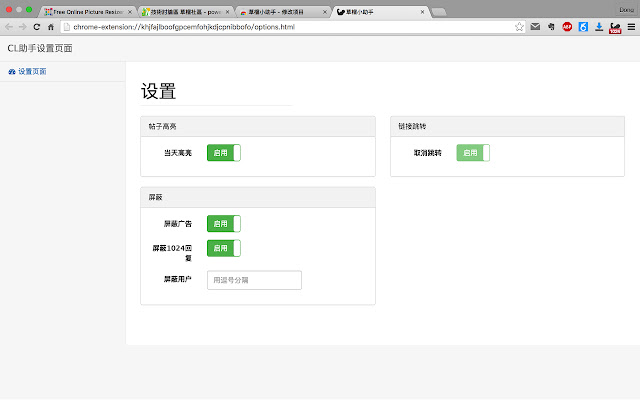The height and width of the screenshot is (400, 640).
Task: Switch to the 草榴小助手 - 修改项目 tab
Action: point(283,12)
